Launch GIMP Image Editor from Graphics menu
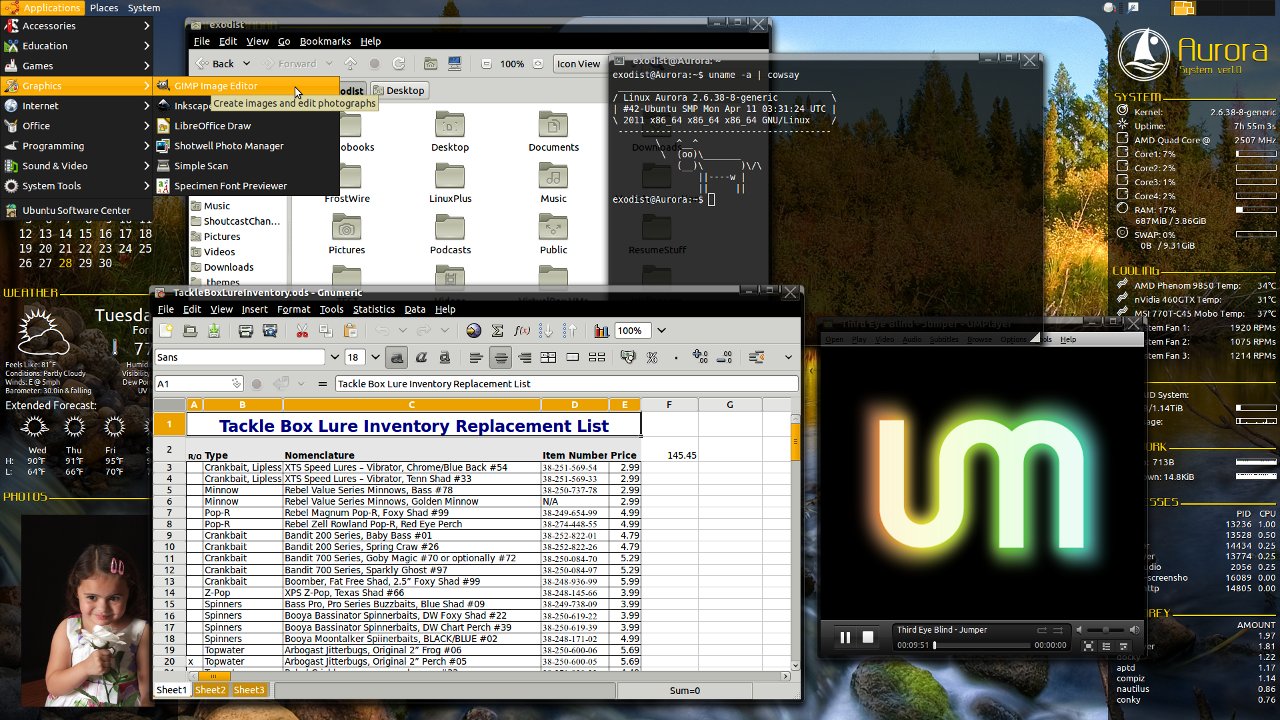Screen dimensions: 1280x720 click(246, 86)
